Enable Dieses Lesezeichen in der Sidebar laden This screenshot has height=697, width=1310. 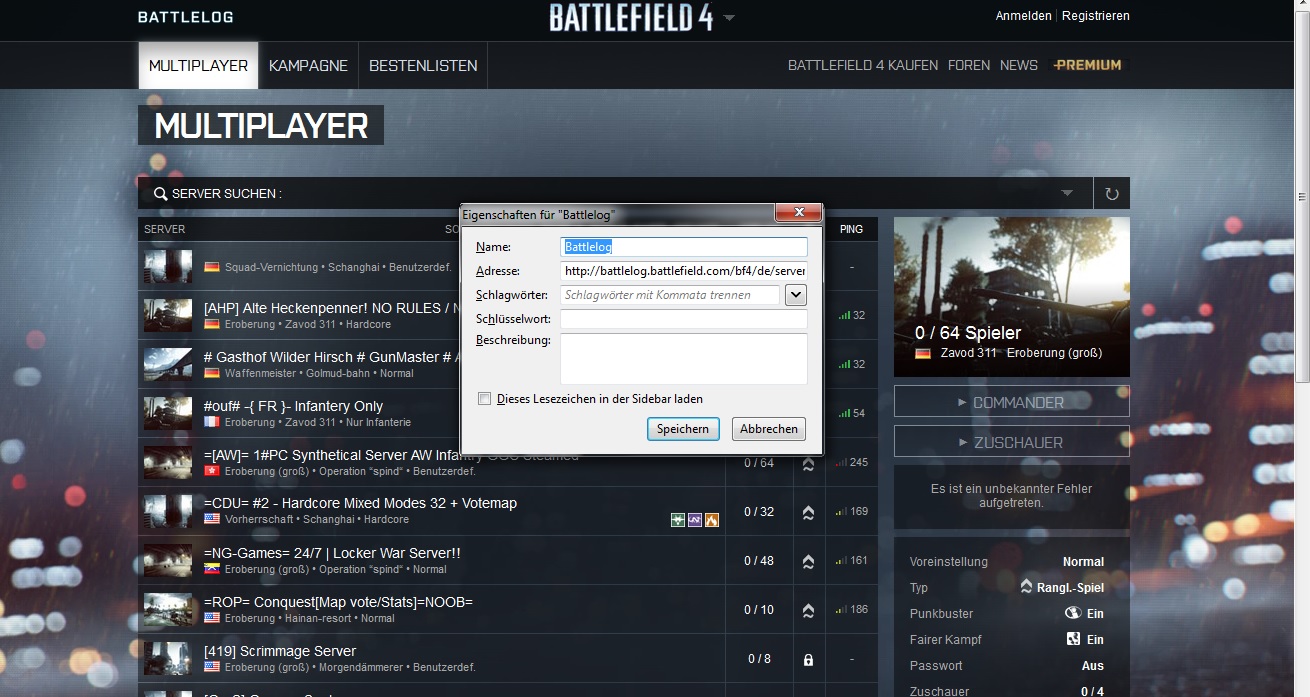coord(485,399)
